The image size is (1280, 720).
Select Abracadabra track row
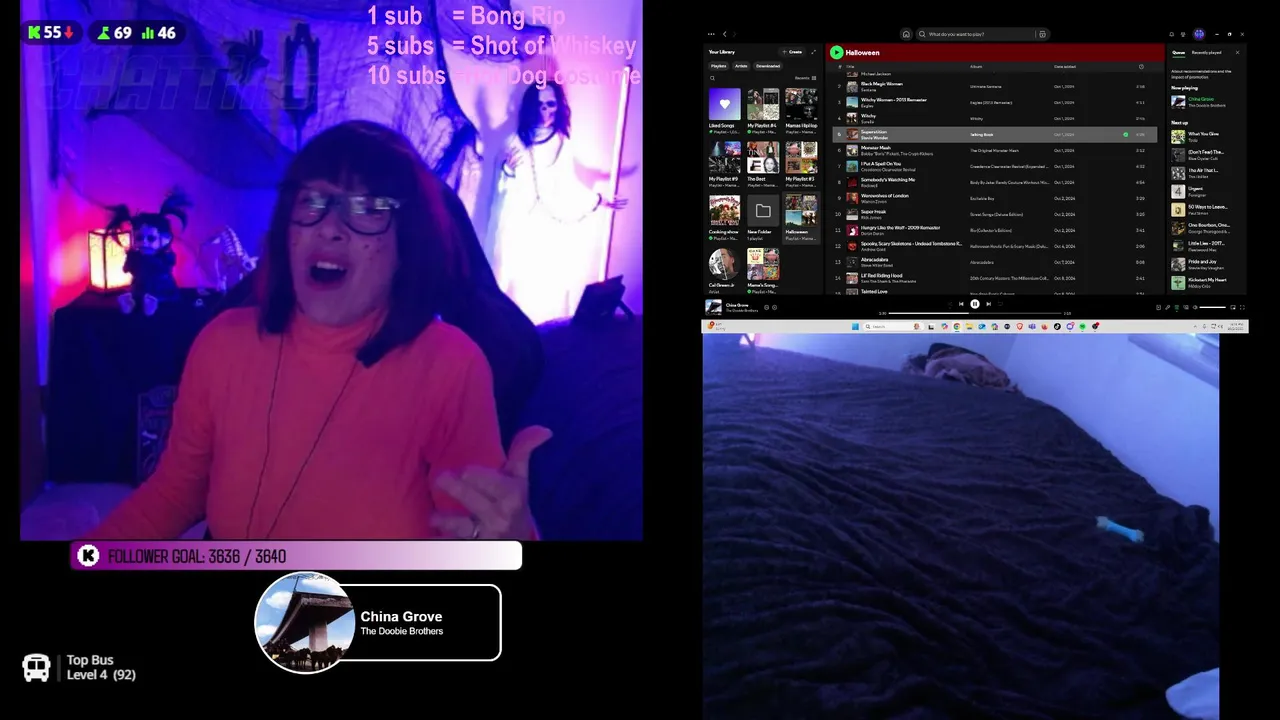click(x=995, y=262)
